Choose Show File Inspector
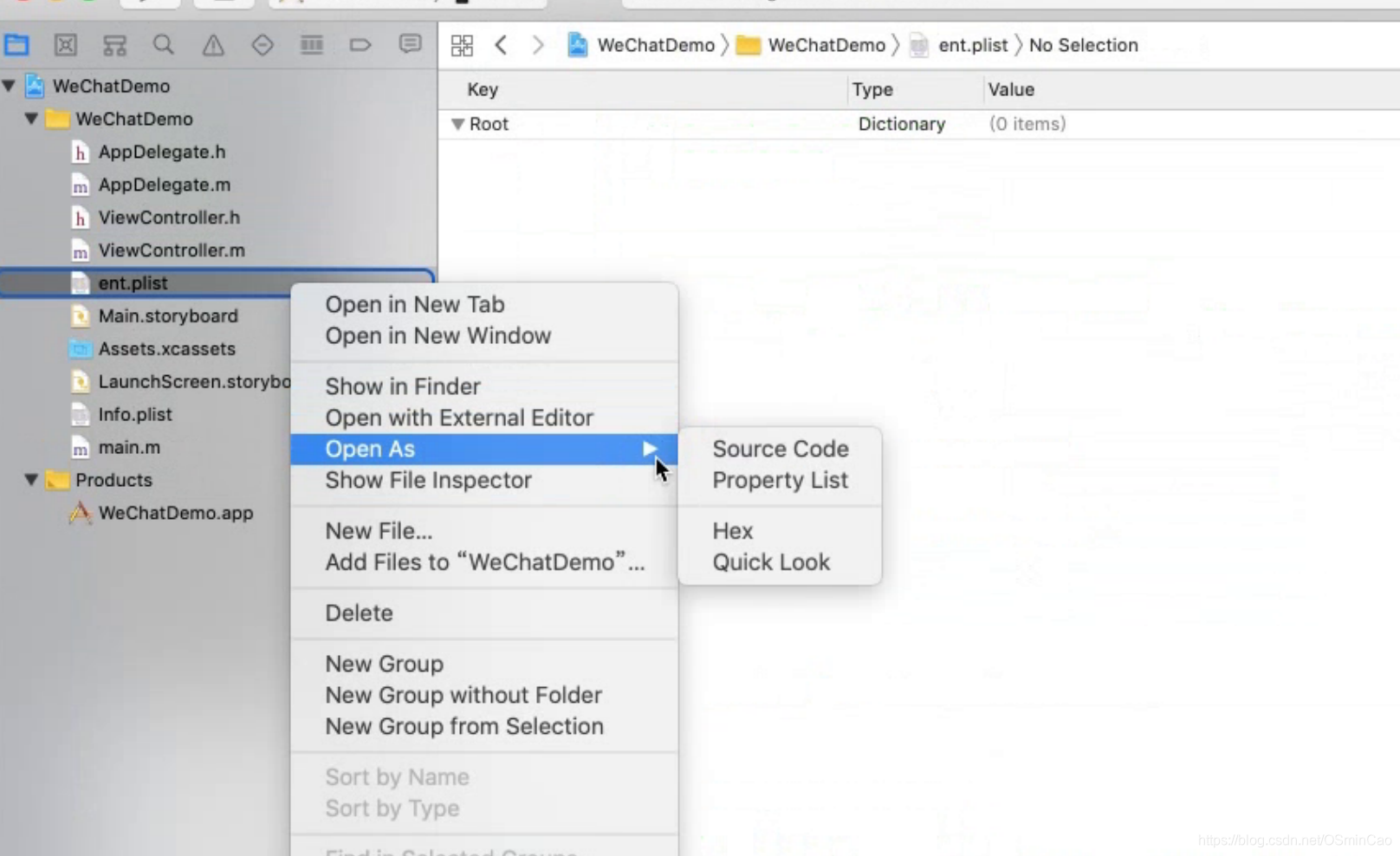1400x856 pixels. 484,480
